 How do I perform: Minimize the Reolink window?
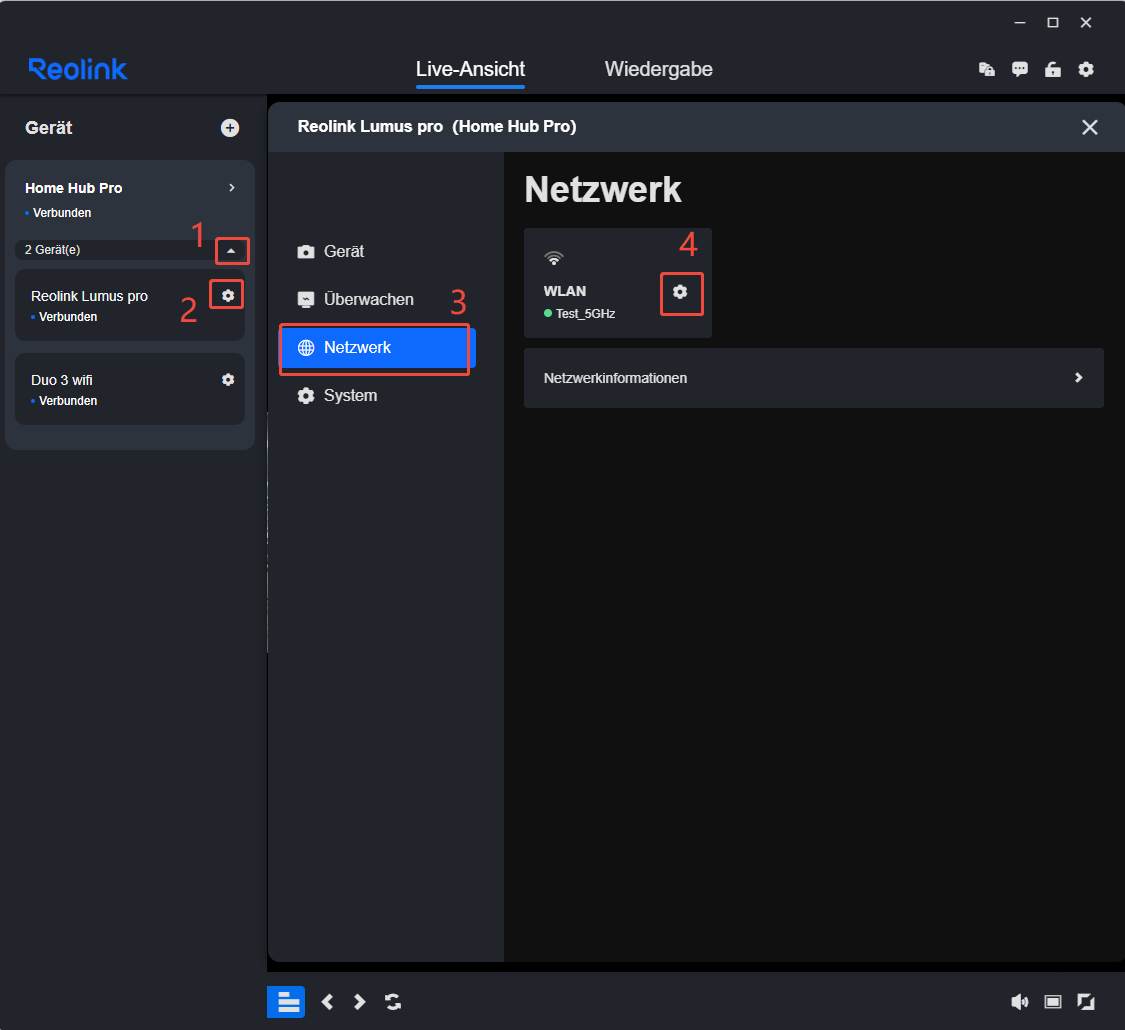pyautogui.click(x=1020, y=23)
